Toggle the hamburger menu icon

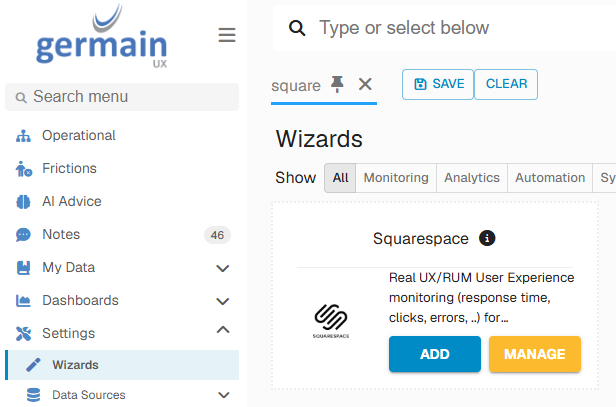point(227,35)
